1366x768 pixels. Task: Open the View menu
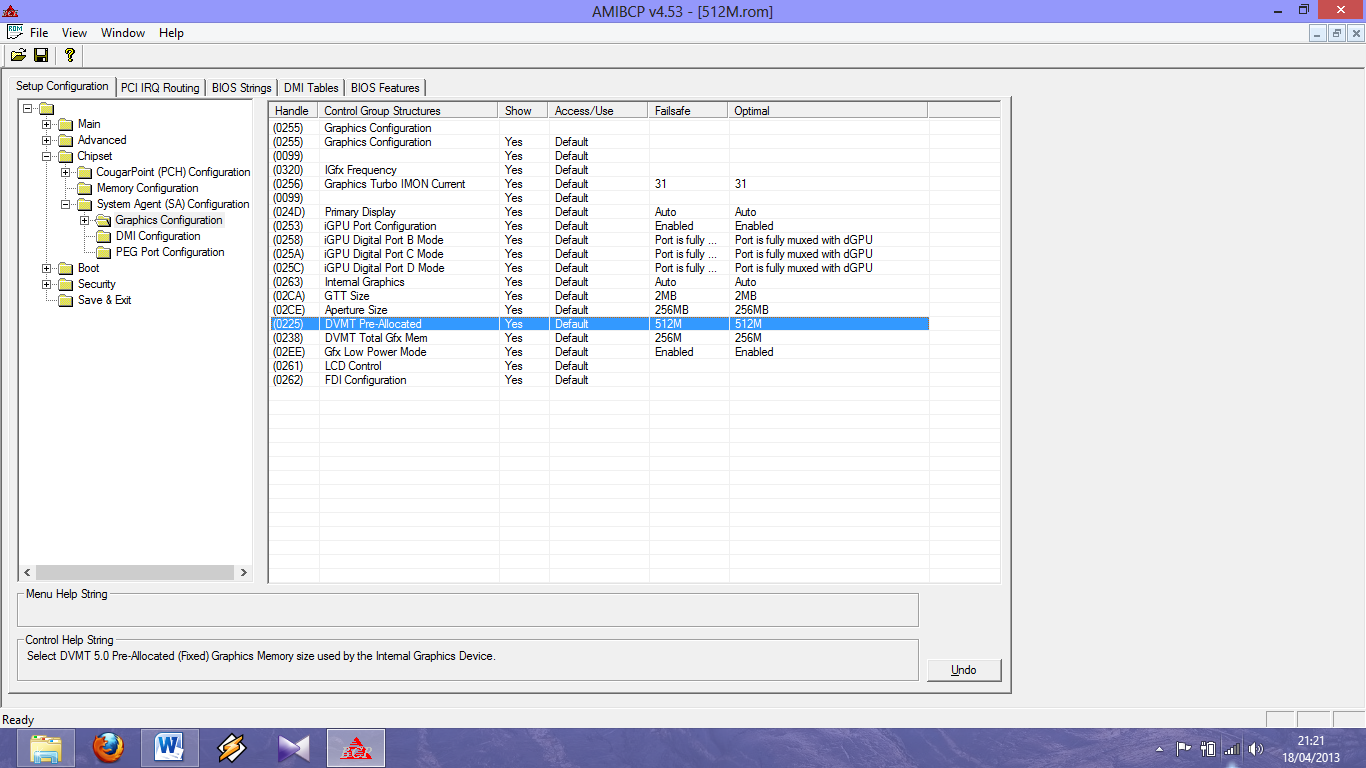pyautogui.click(x=74, y=33)
